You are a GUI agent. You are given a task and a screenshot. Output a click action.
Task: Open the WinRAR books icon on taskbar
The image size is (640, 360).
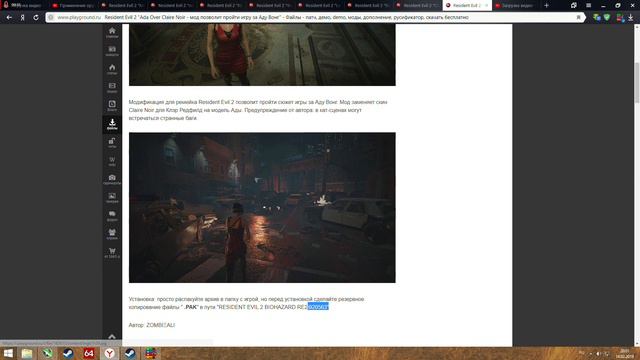(x=151, y=353)
